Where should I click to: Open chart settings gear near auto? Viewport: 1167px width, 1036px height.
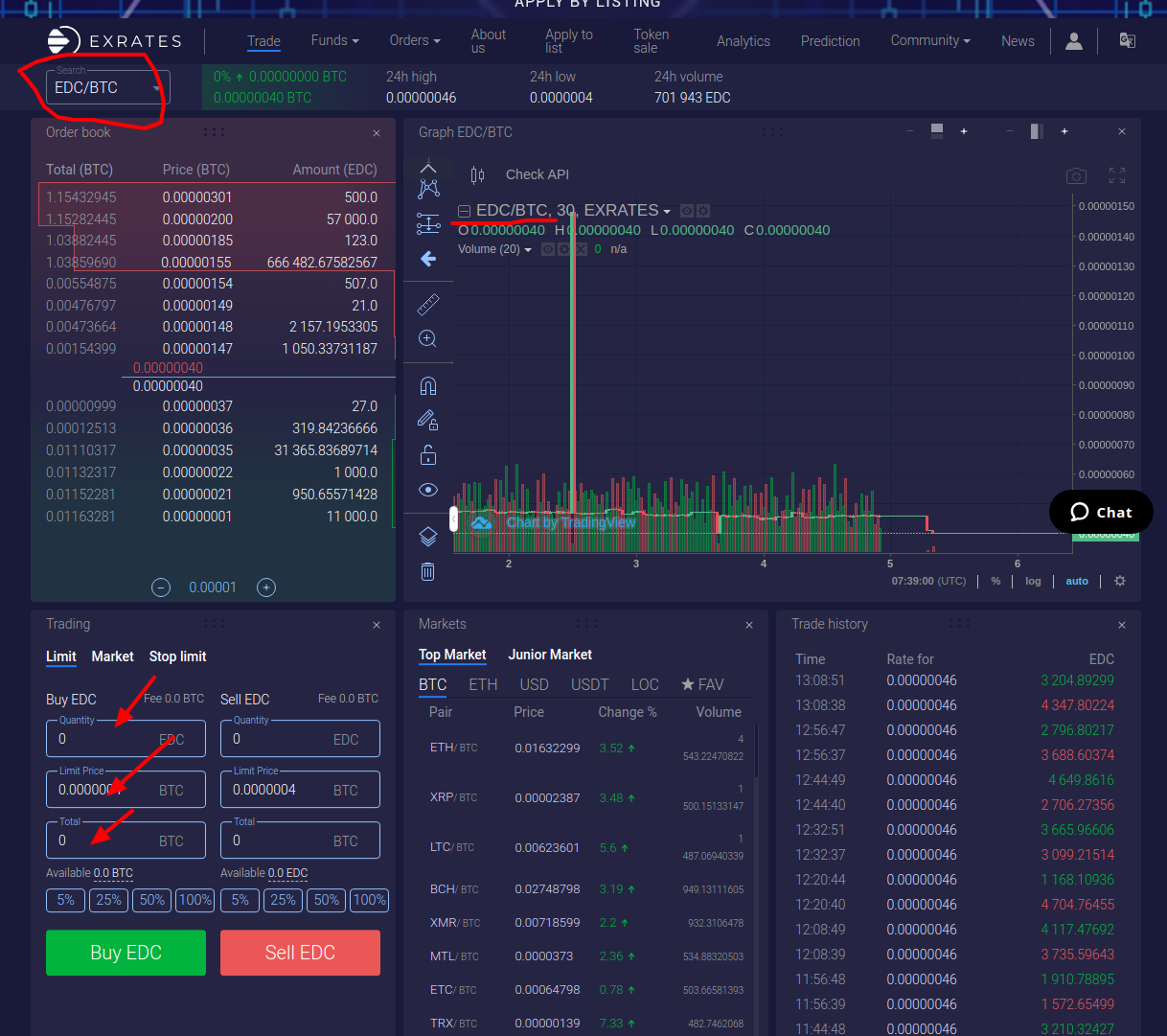(1120, 581)
